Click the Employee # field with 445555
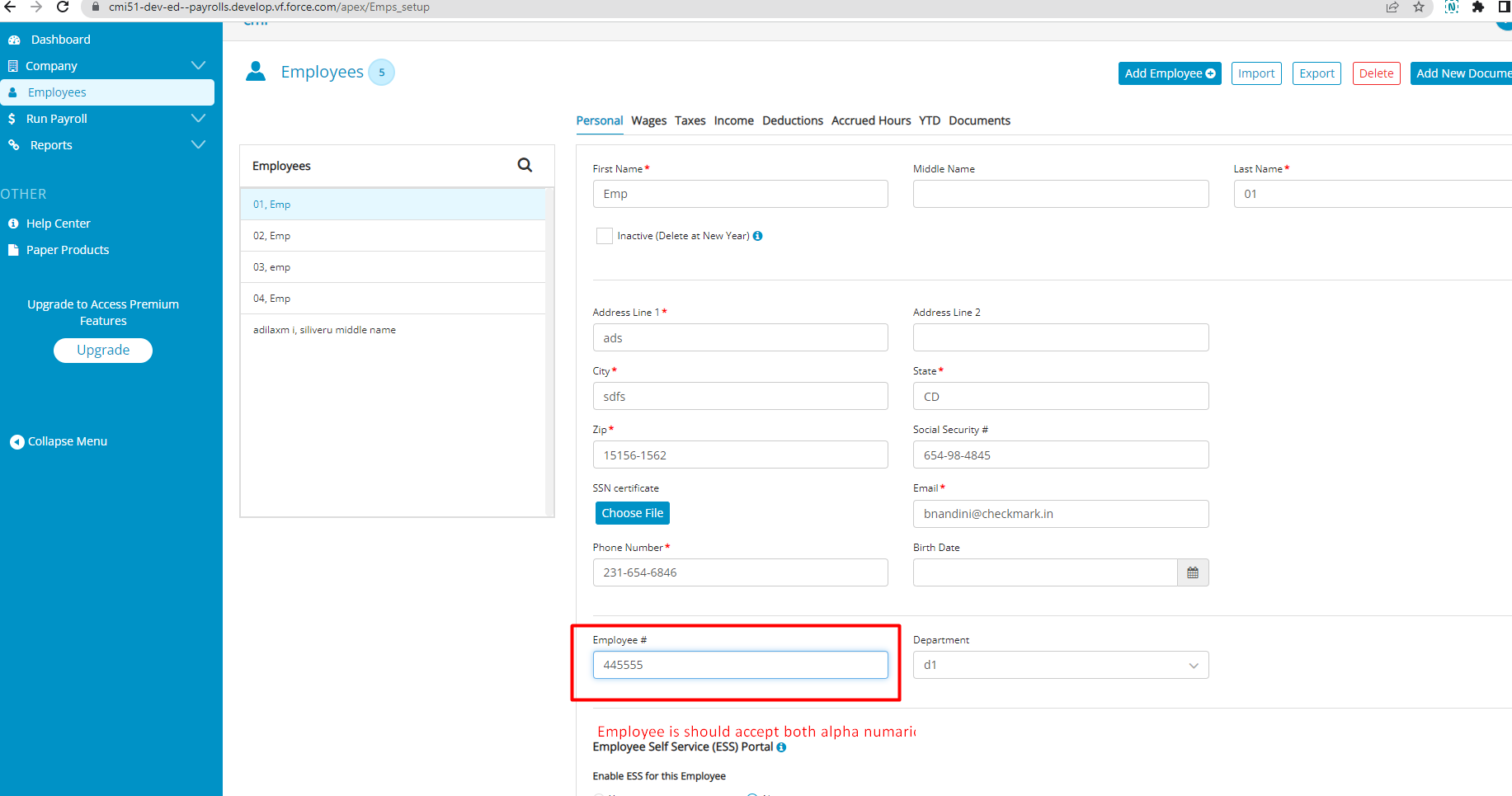This screenshot has width=1512, height=796. 740,665
